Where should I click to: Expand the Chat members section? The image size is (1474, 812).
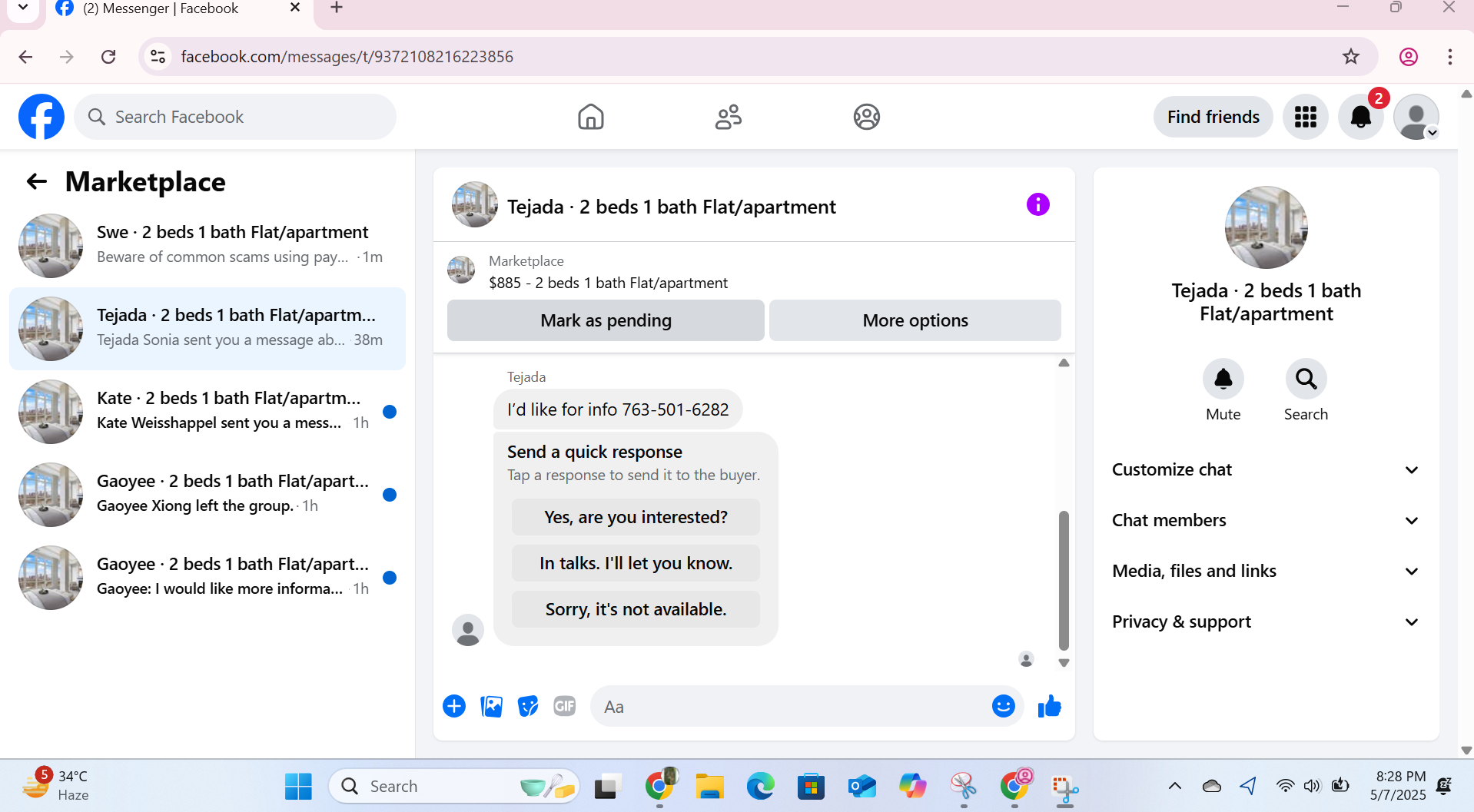coord(1266,520)
